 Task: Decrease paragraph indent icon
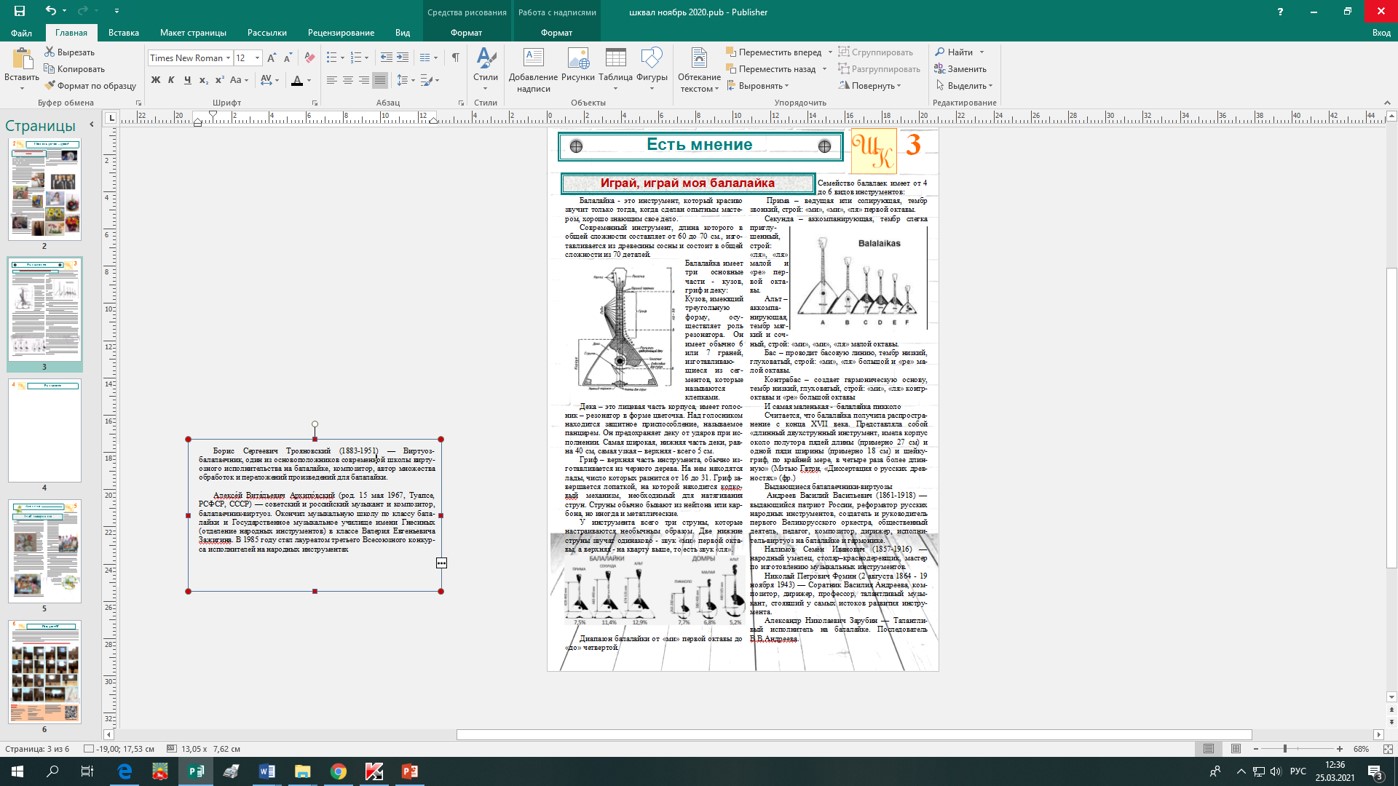[x=386, y=58]
